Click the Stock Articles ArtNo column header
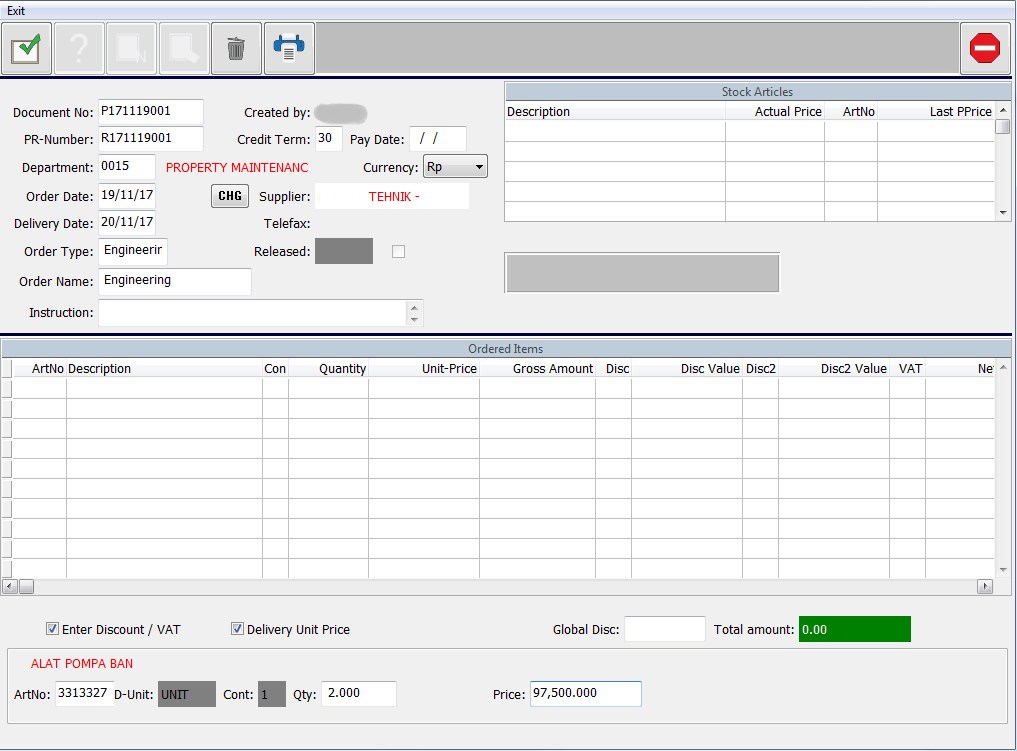The width and height of the screenshot is (1017, 751). click(851, 112)
